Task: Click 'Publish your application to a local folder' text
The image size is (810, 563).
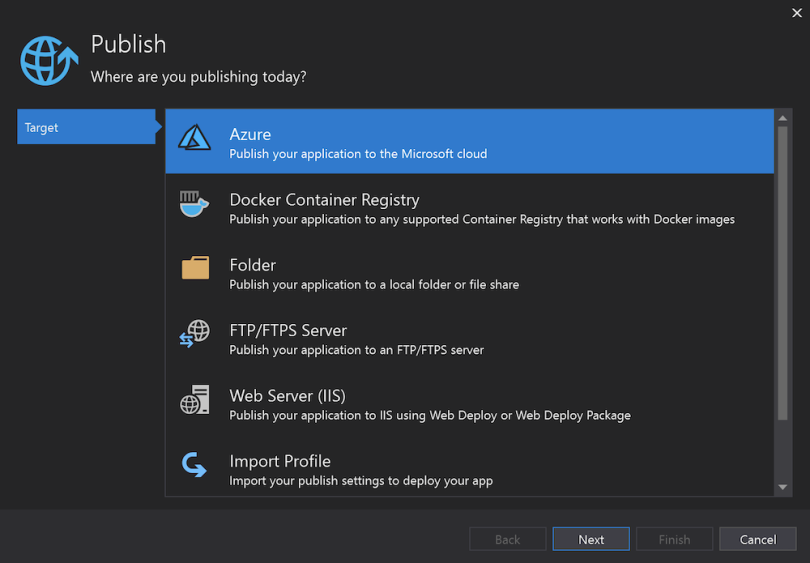Action: click(x=374, y=285)
